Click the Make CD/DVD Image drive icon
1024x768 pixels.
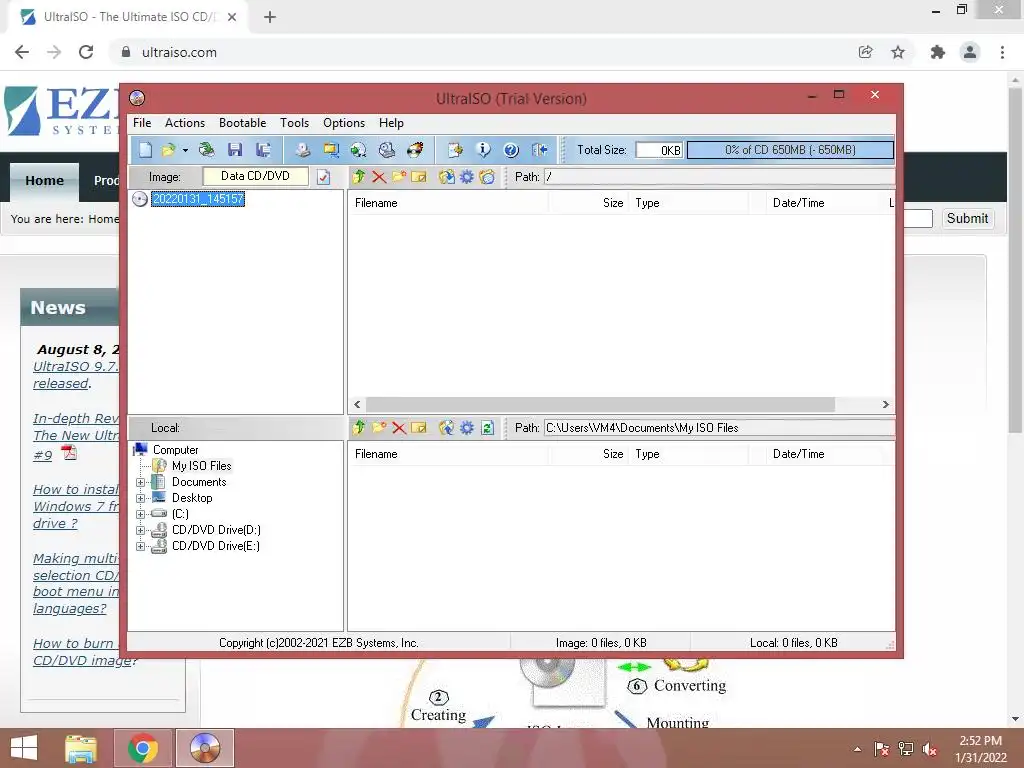pyautogui.click(x=302, y=150)
